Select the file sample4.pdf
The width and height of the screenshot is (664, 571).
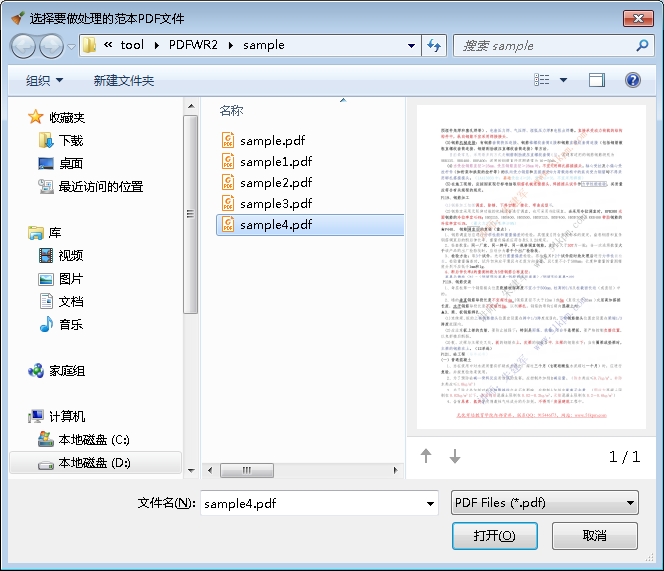310,225
